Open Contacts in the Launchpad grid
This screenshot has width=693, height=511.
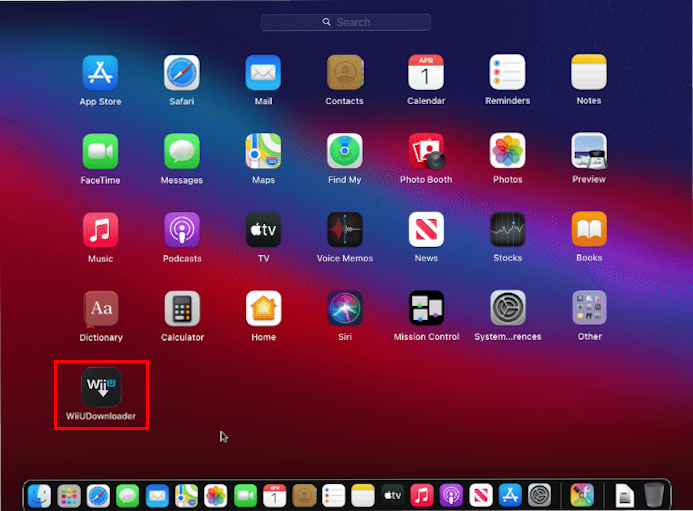[345, 73]
